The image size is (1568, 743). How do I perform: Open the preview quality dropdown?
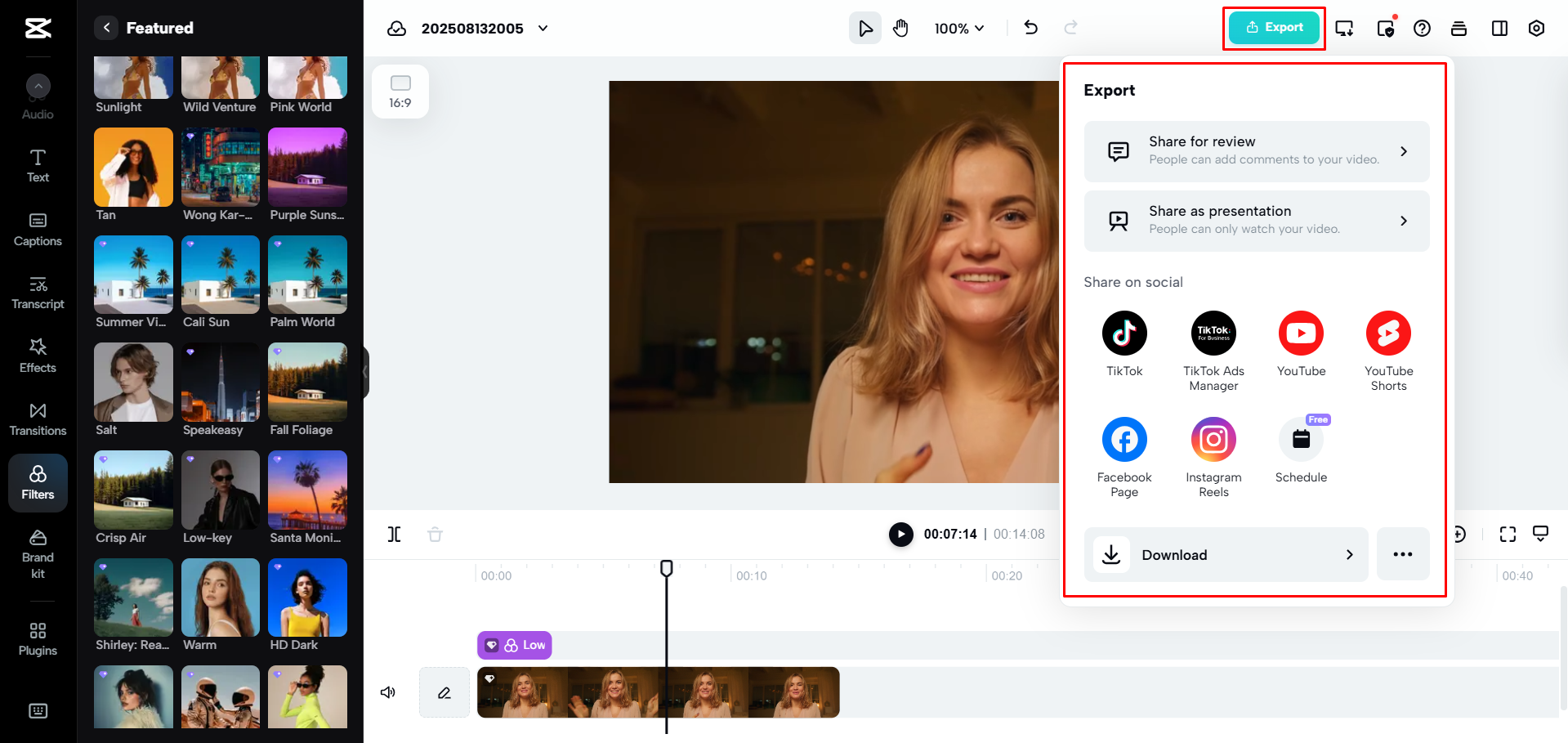pos(1541,534)
